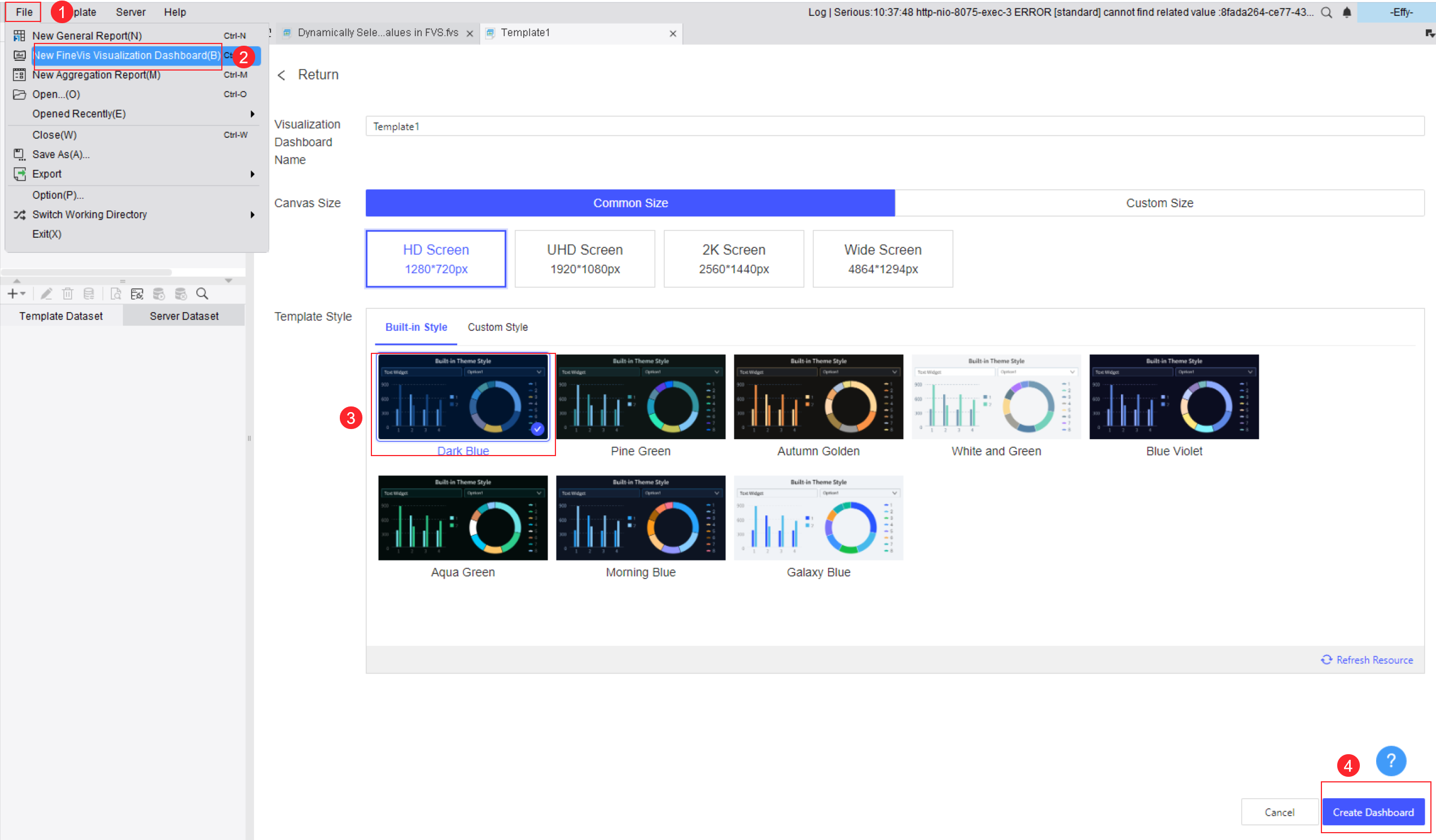Click the database list icon after trash
The width and height of the screenshot is (1436, 840).
coord(88,294)
